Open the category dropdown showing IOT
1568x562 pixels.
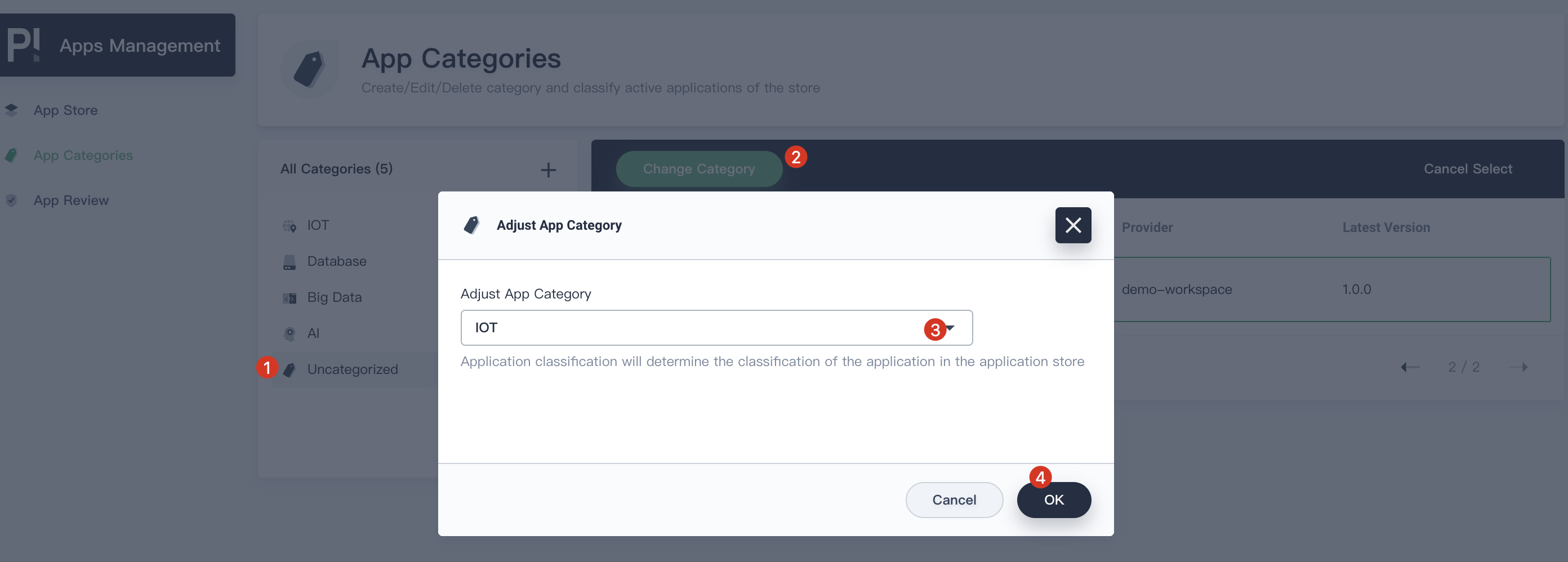[x=716, y=328]
